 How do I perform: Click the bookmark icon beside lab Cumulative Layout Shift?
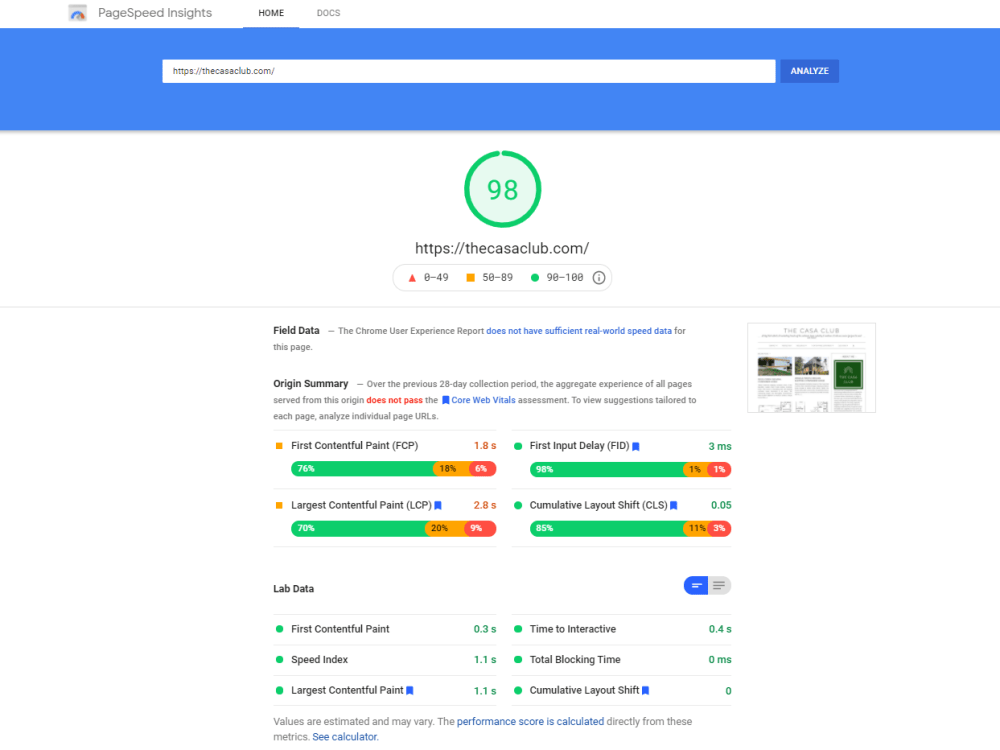click(645, 691)
